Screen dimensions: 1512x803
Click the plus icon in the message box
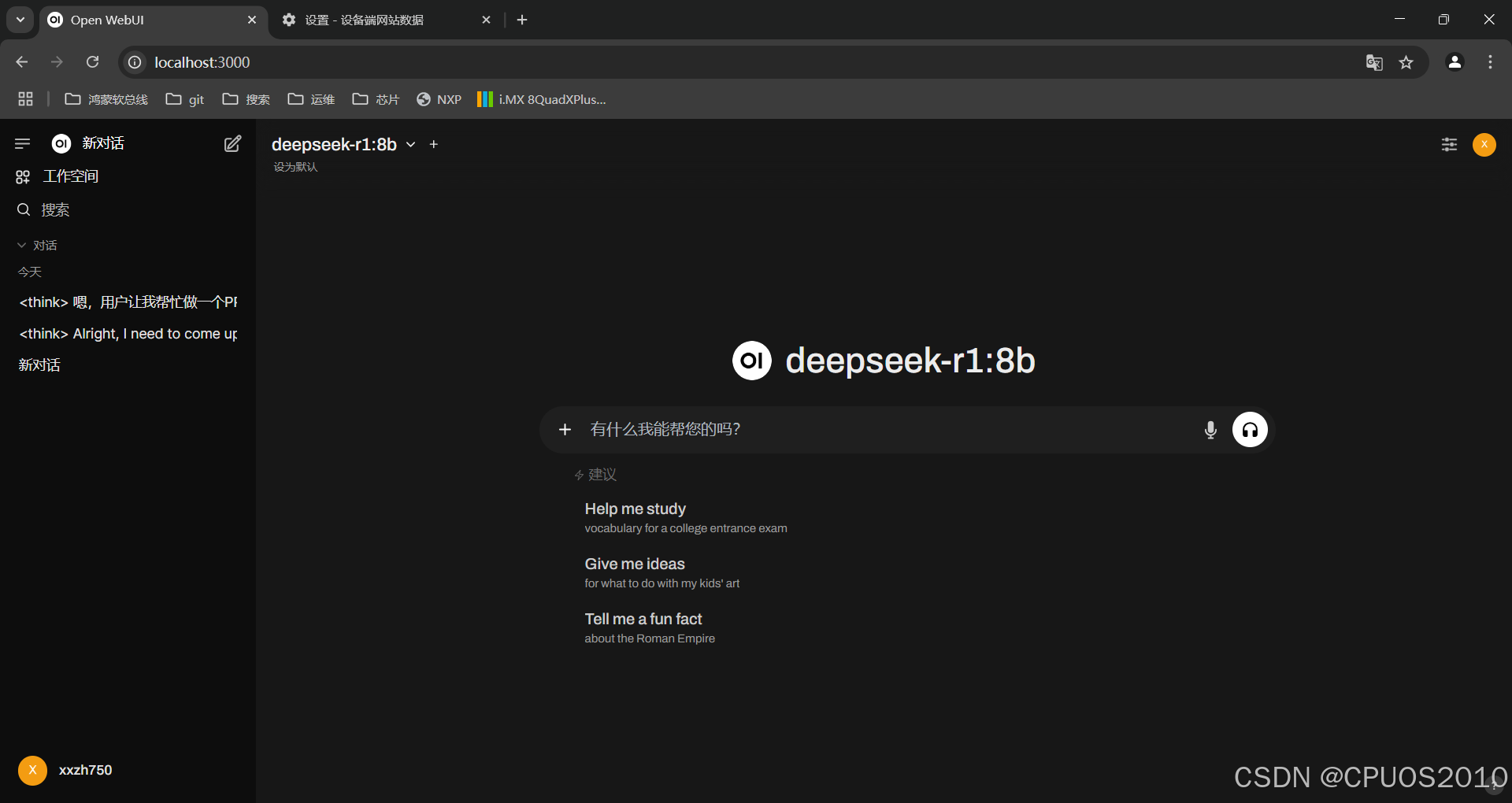565,429
